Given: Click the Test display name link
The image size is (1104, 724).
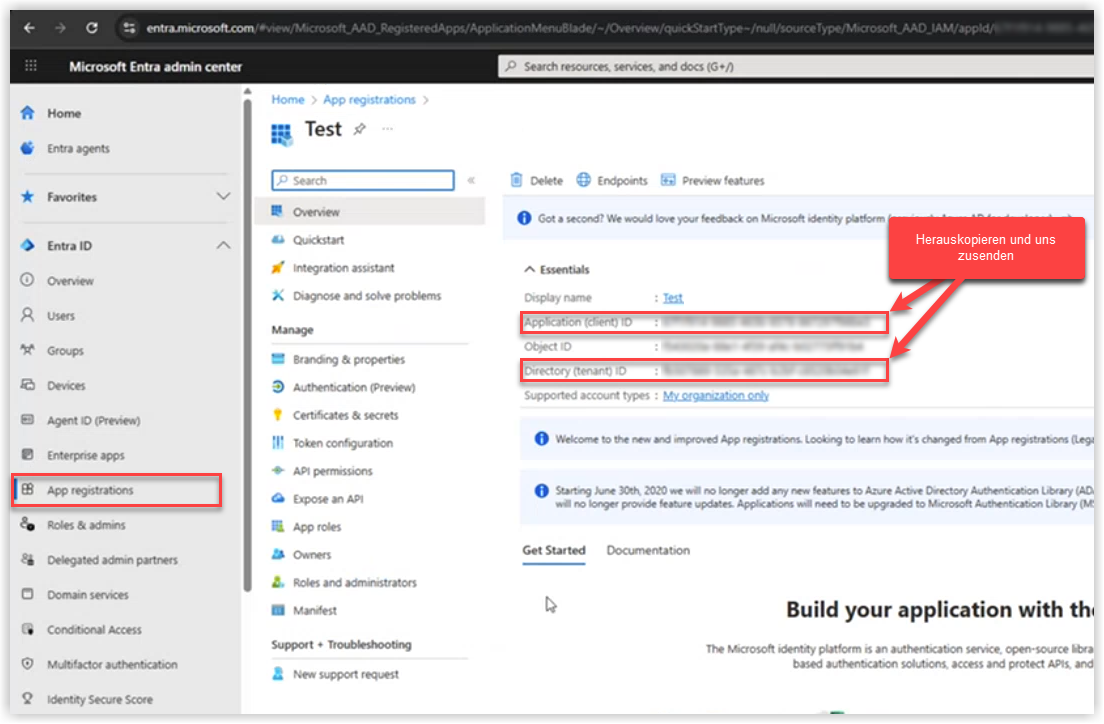Looking at the screenshot, I should (673, 298).
